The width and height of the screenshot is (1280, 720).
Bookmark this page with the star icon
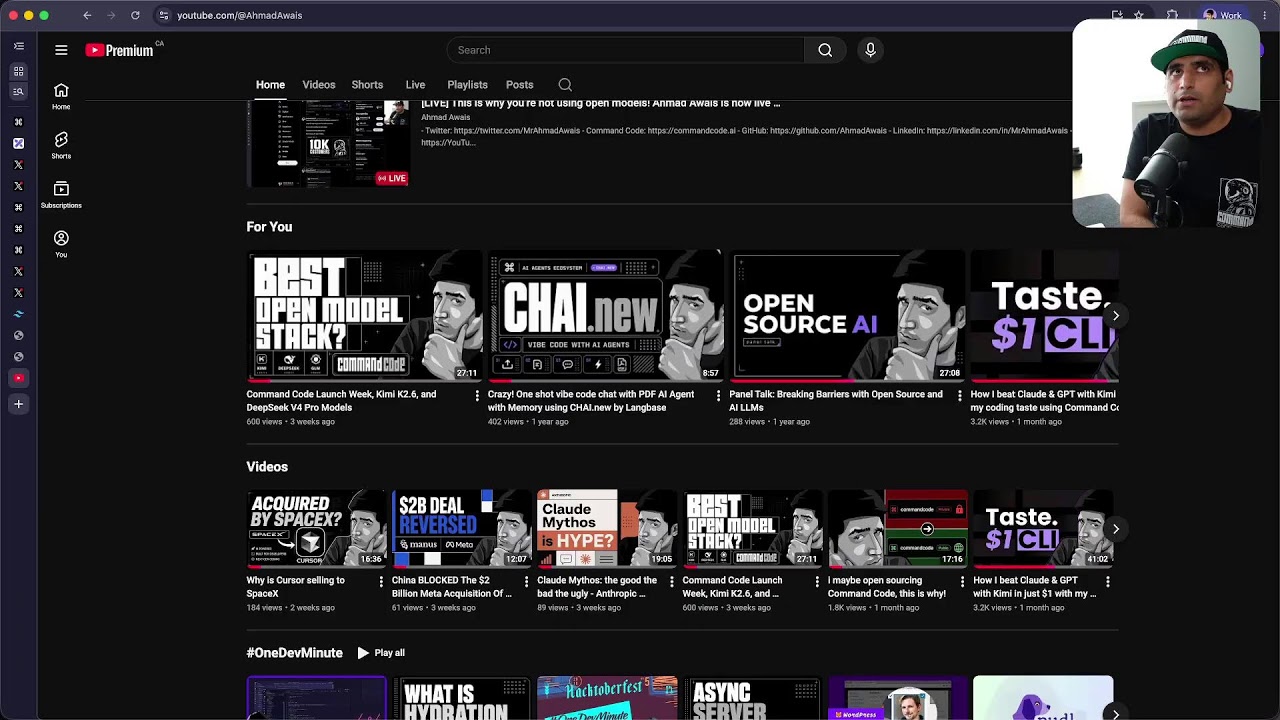click(x=1138, y=15)
